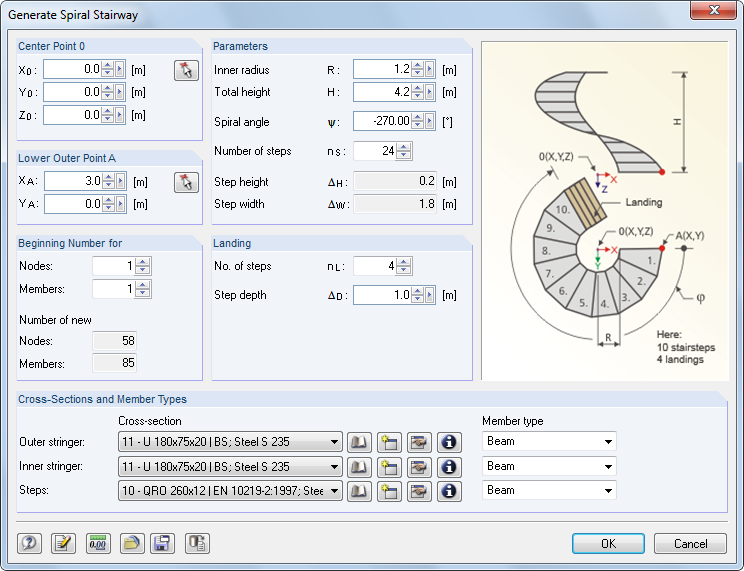Click the XA coordinate input field
The height and width of the screenshot is (571, 744).
point(74,181)
